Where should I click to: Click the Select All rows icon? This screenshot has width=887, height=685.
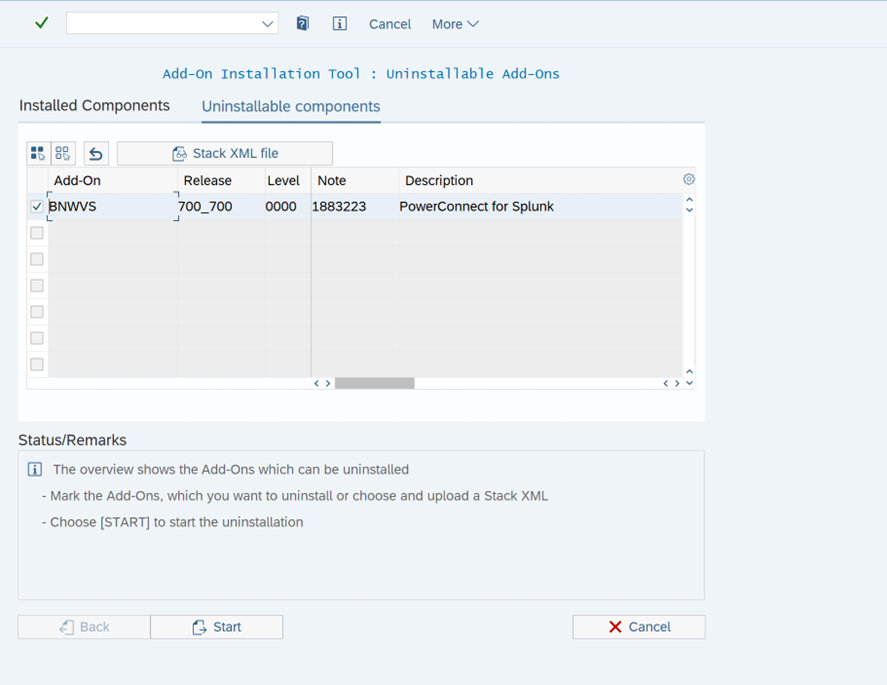click(x=37, y=153)
